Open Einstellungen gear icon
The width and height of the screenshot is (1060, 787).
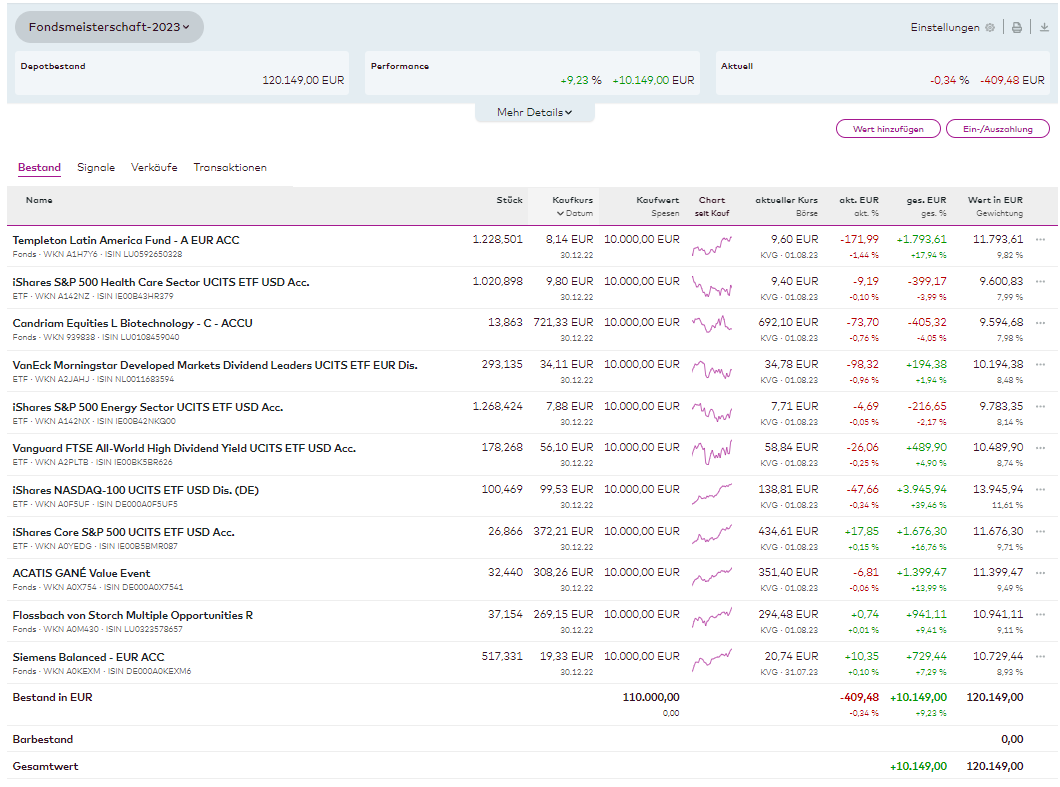[990, 28]
